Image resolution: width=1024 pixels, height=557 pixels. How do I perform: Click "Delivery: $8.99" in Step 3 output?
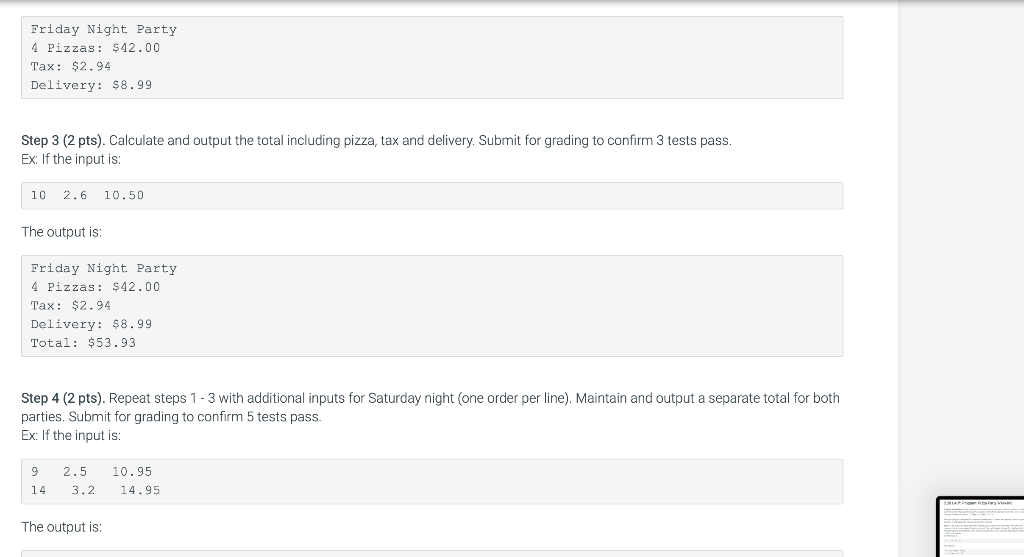click(91, 324)
